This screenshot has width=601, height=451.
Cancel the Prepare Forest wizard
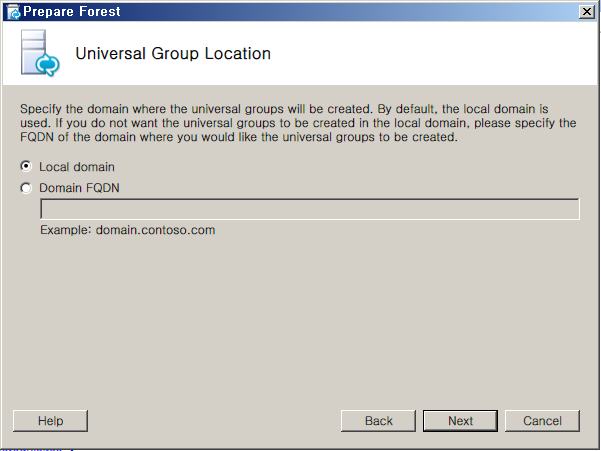click(542, 421)
